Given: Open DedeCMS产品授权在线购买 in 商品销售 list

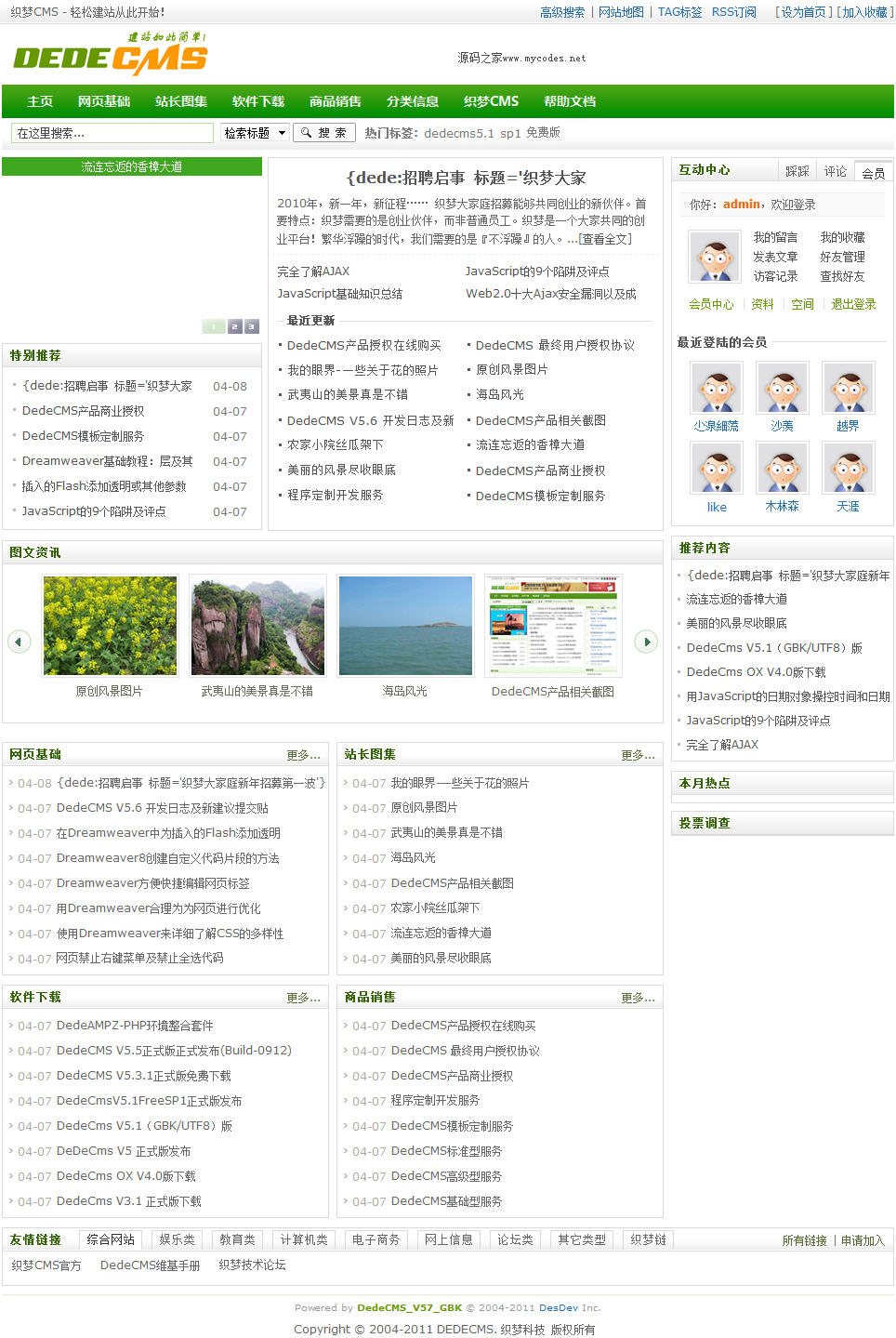Looking at the screenshot, I should coord(463,1026).
